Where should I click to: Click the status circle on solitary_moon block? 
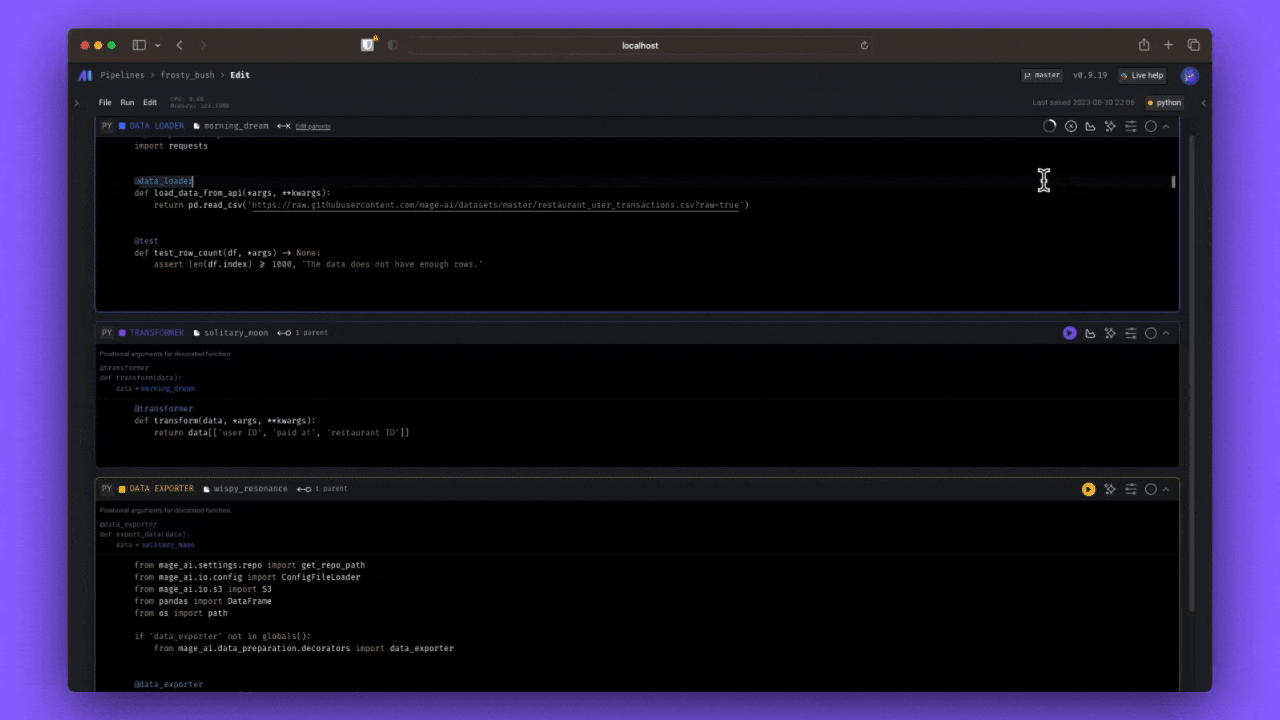click(1151, 332)
